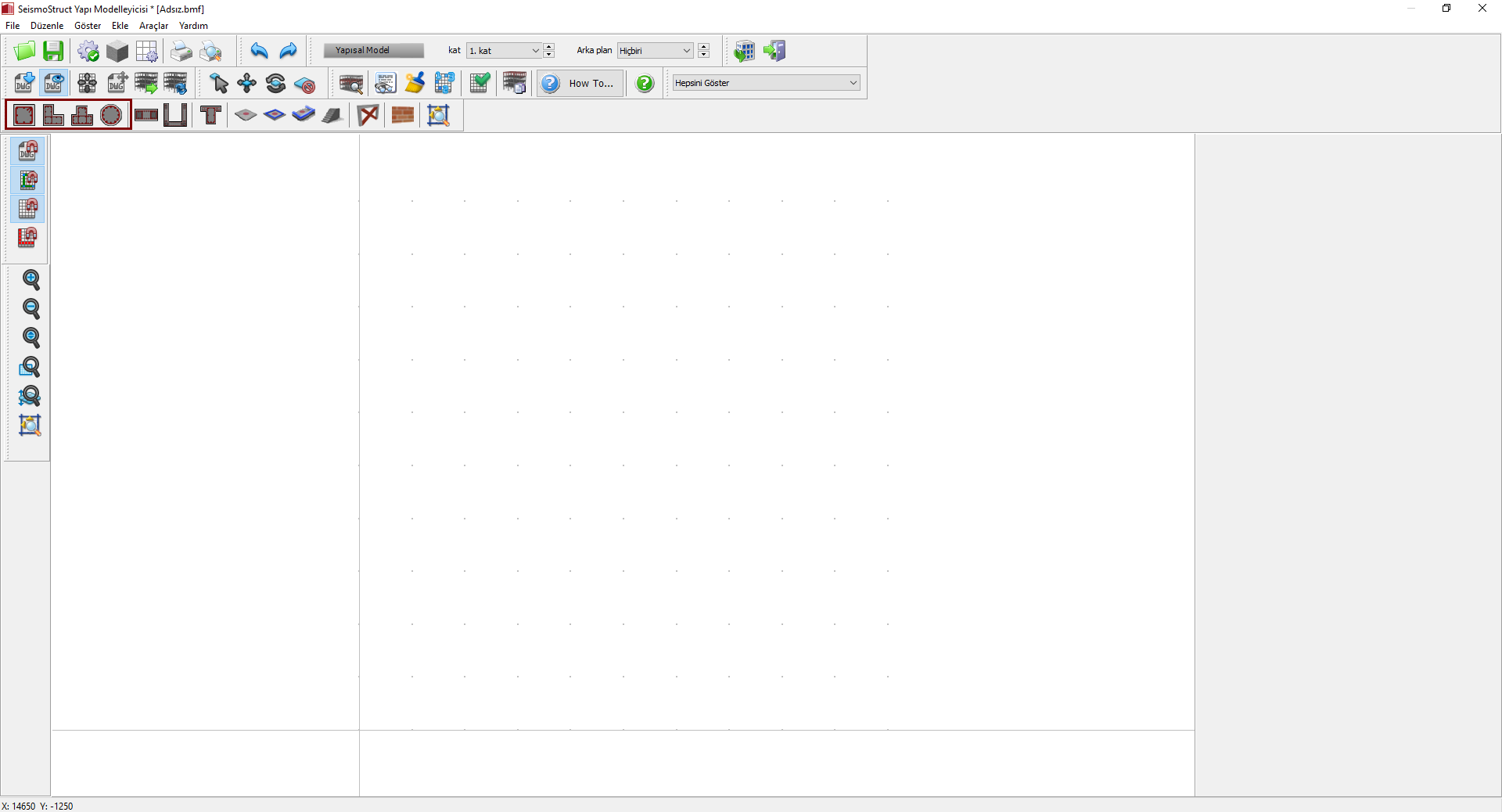This screenshot has width=1502, height=812.
Task: Insert slab with blue edge beams
Action: 304,115
